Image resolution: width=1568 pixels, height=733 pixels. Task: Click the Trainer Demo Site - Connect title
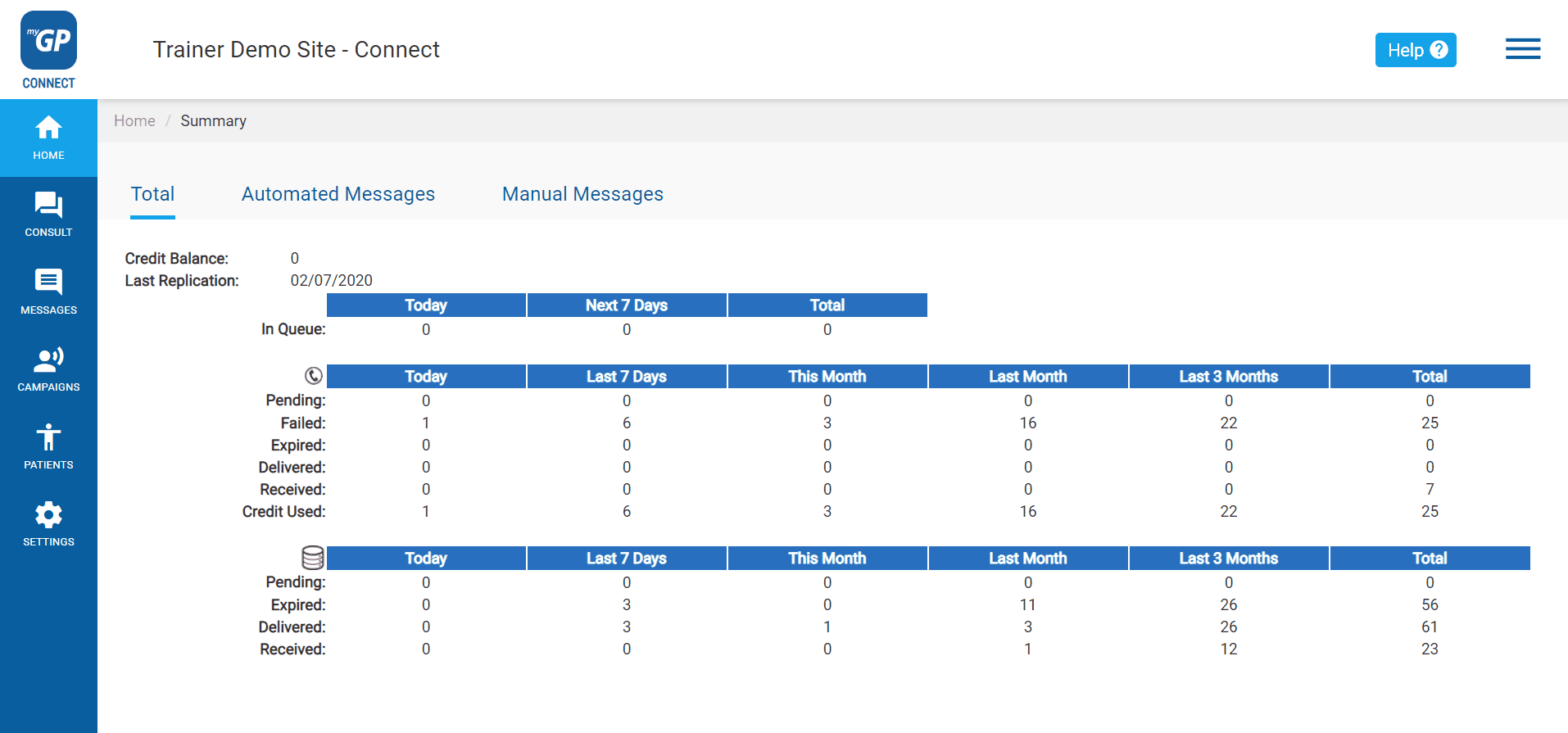pyautogui.click(x=297, y=50)
